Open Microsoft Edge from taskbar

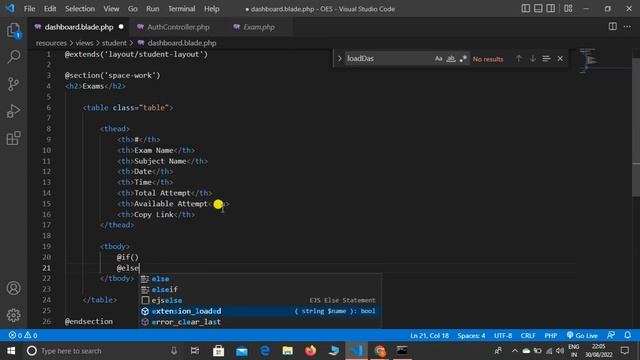pos(265,351)
